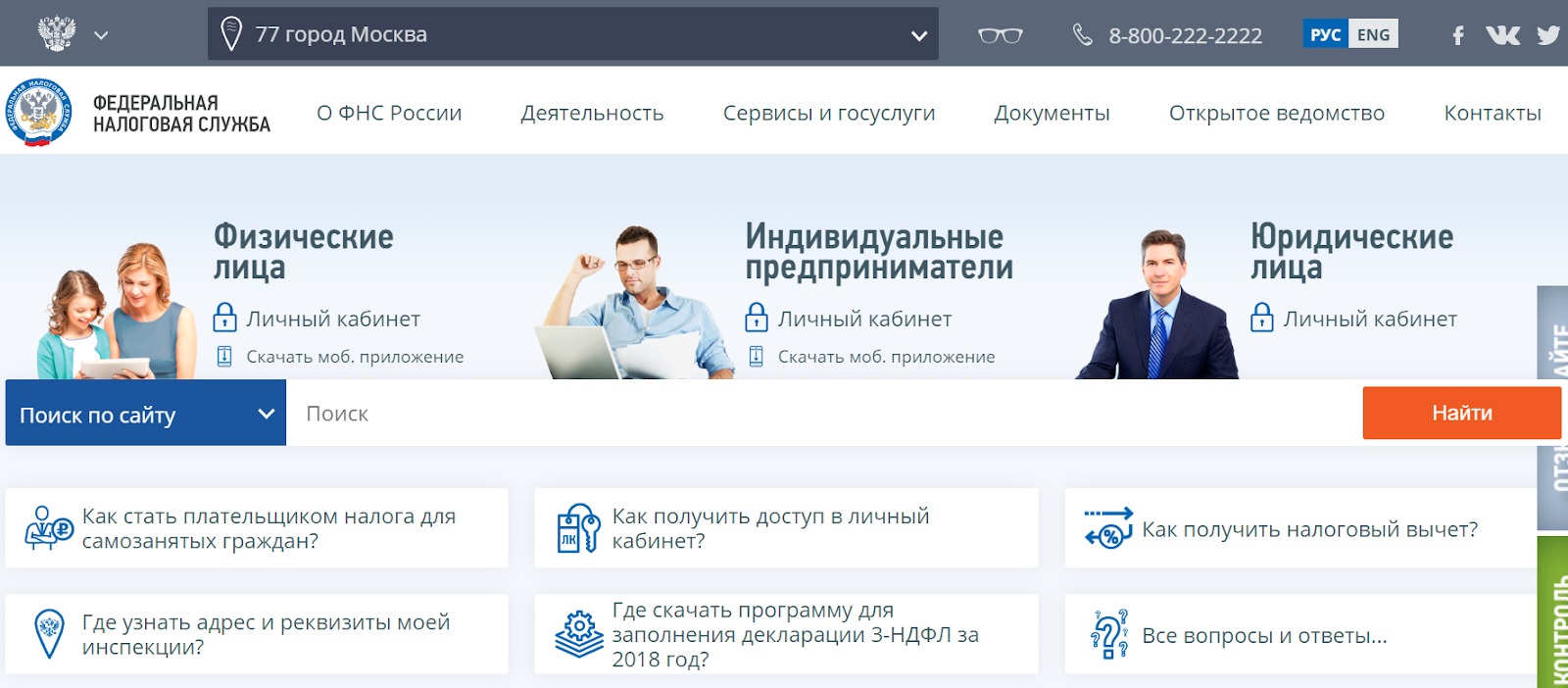This screenshot has height=688, width=1568.
Task: Enable visually impaired mode glasses icon
Action: [1000, 35]
